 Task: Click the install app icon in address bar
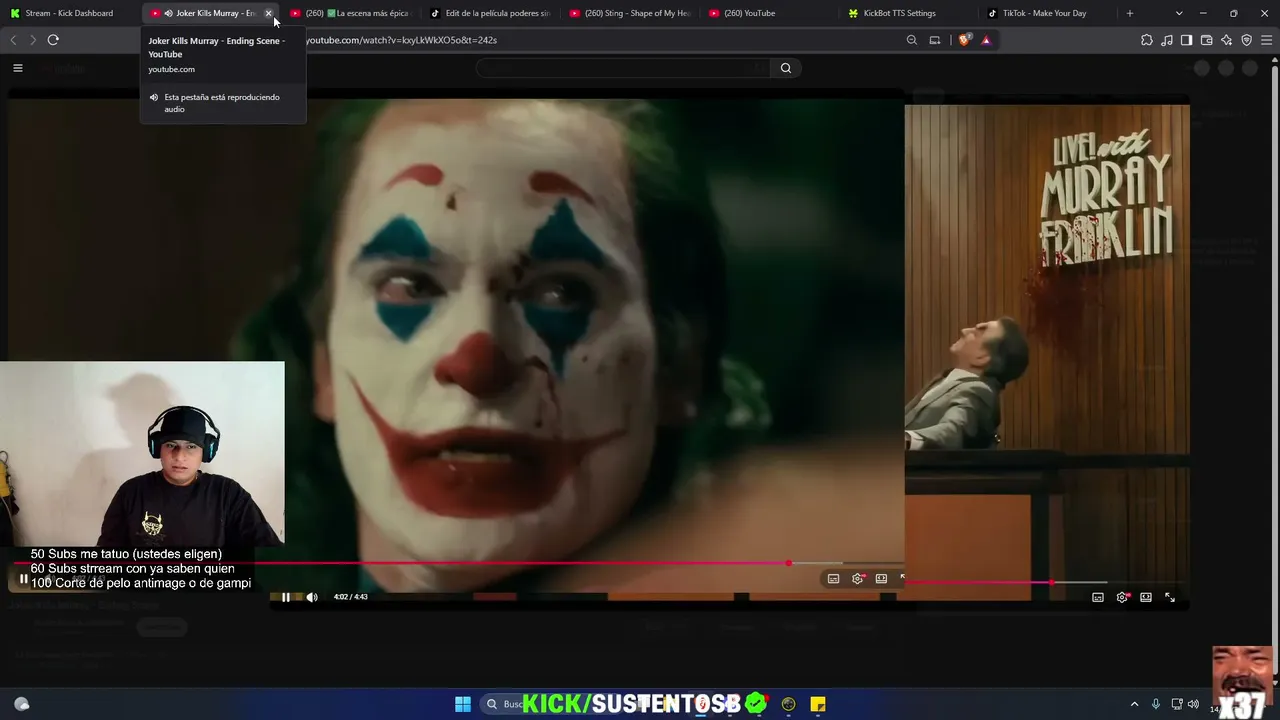(x=935, y=40)
